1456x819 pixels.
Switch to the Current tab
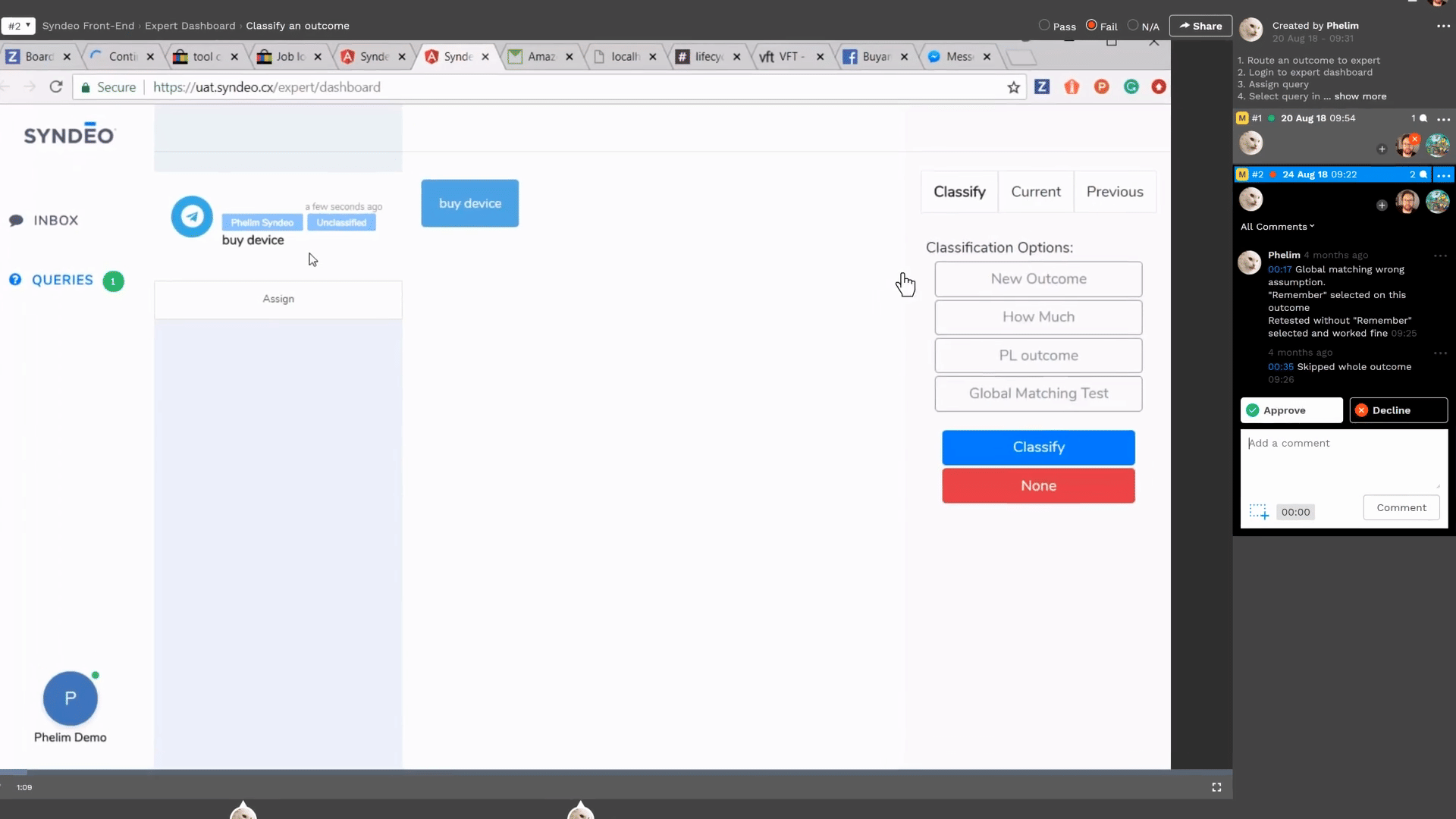tap(1035, 192)
